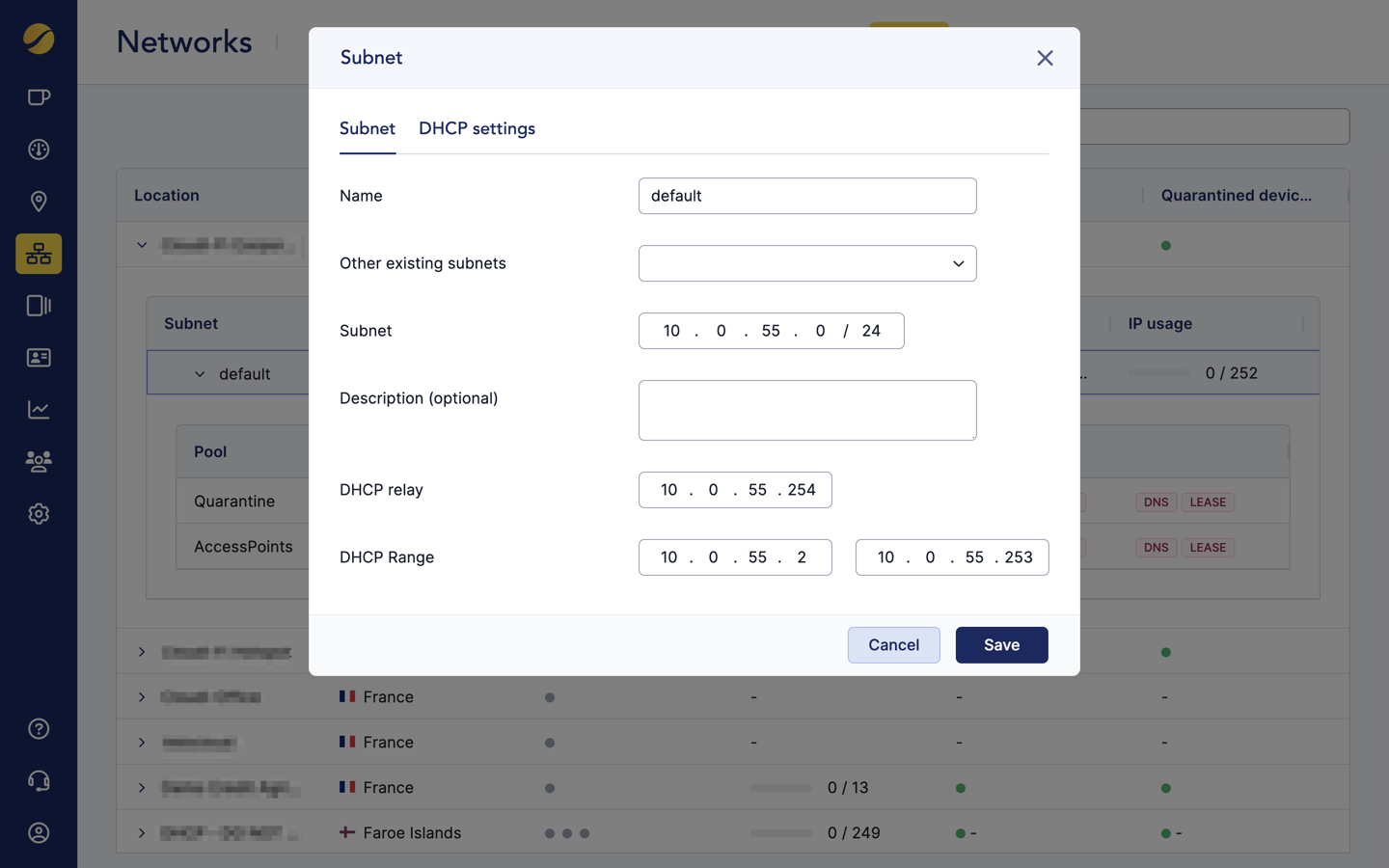1389x868 pixels.
Task: Open the dashboard gauge icon in sidebar
Action: (39, 149)
